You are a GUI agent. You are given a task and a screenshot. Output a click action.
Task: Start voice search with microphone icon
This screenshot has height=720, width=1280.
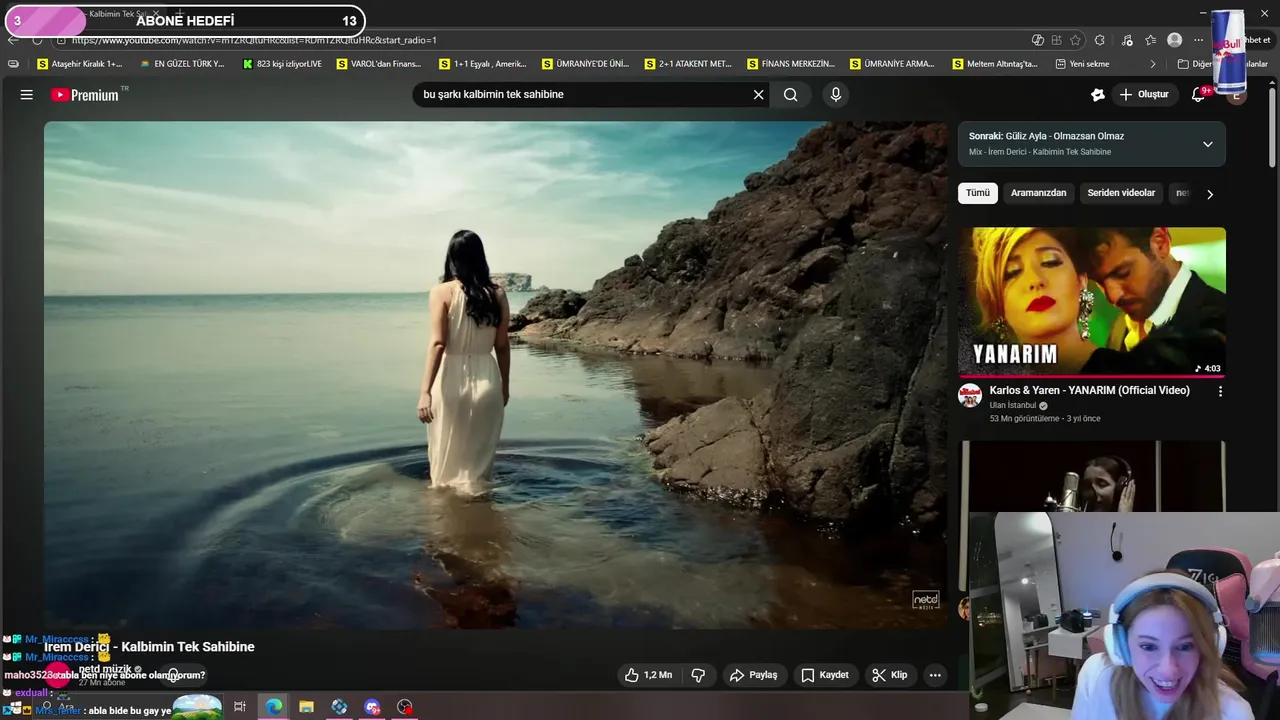tap(836, 95)
